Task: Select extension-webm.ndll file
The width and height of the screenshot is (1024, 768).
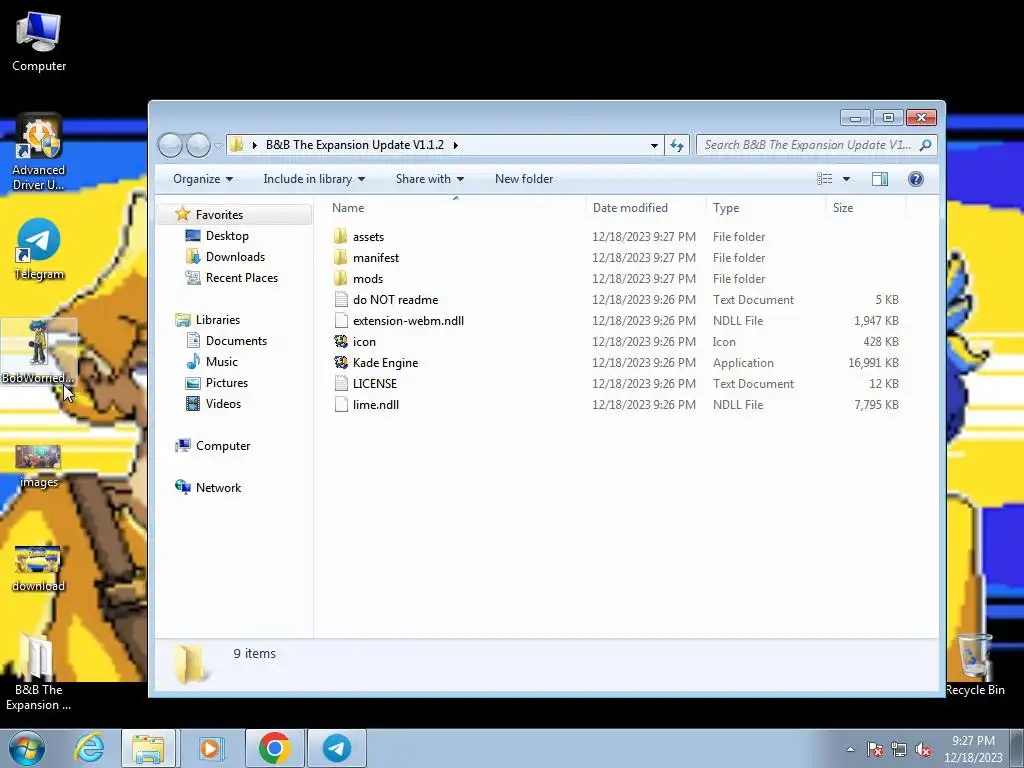Action: [x=408, y=321]
